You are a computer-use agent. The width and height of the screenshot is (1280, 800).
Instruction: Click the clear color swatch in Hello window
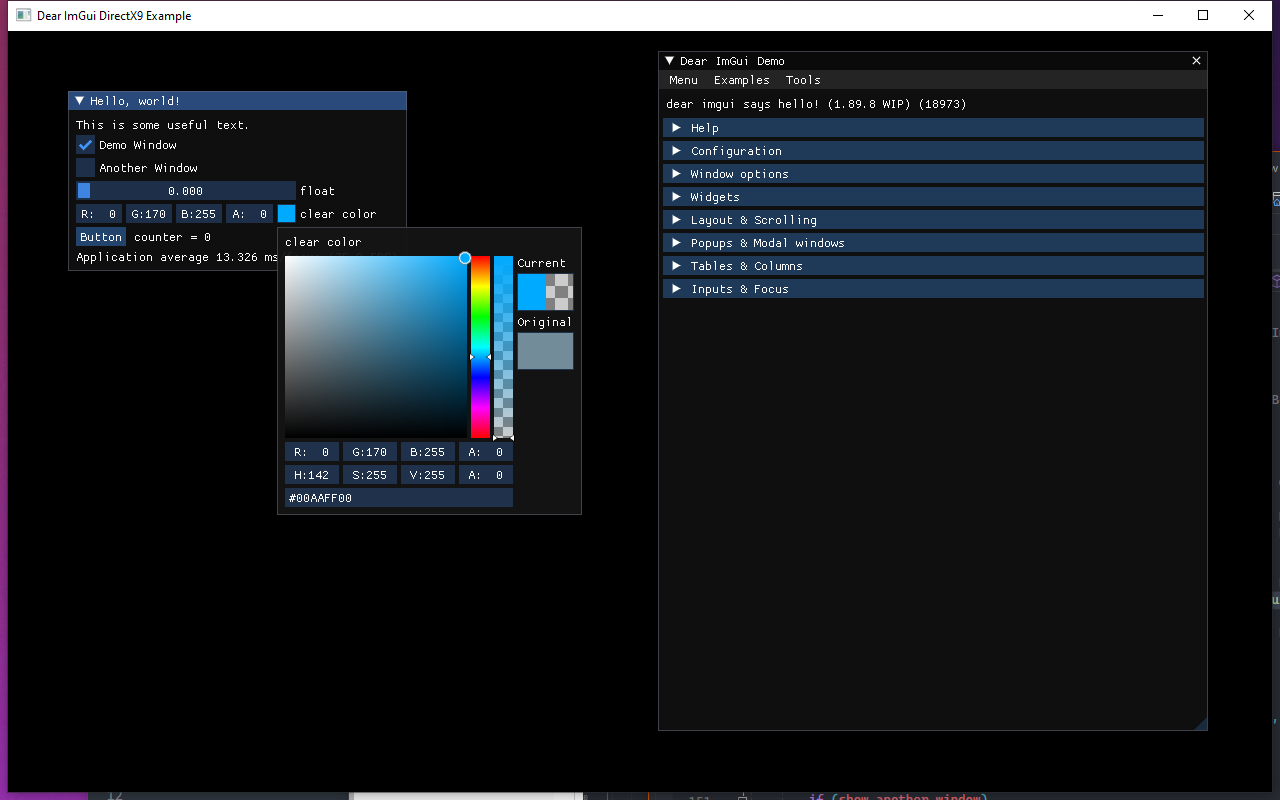pos(287,214)
